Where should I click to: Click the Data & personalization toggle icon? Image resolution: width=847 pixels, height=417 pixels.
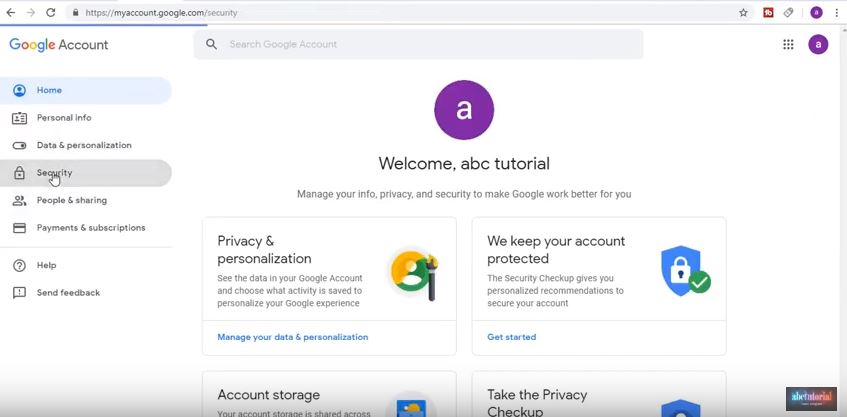[x=19, y=145]
